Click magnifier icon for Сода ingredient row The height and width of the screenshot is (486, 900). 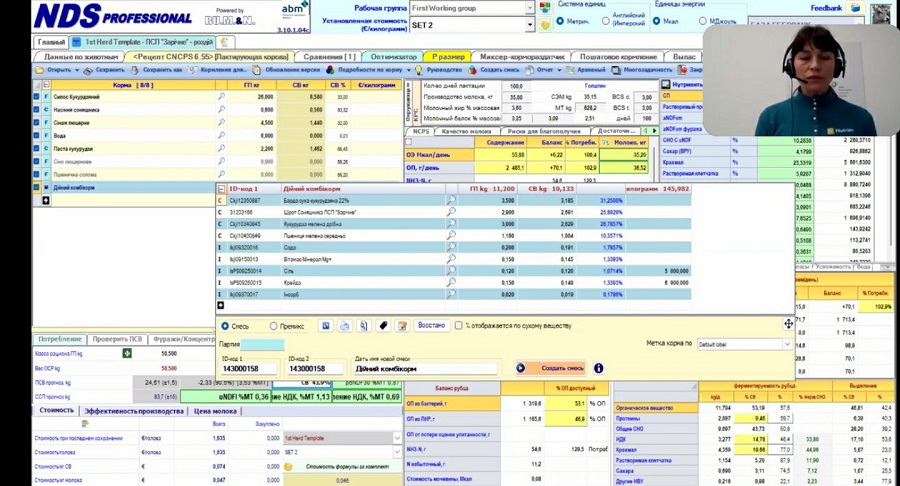tap(451, 247)
